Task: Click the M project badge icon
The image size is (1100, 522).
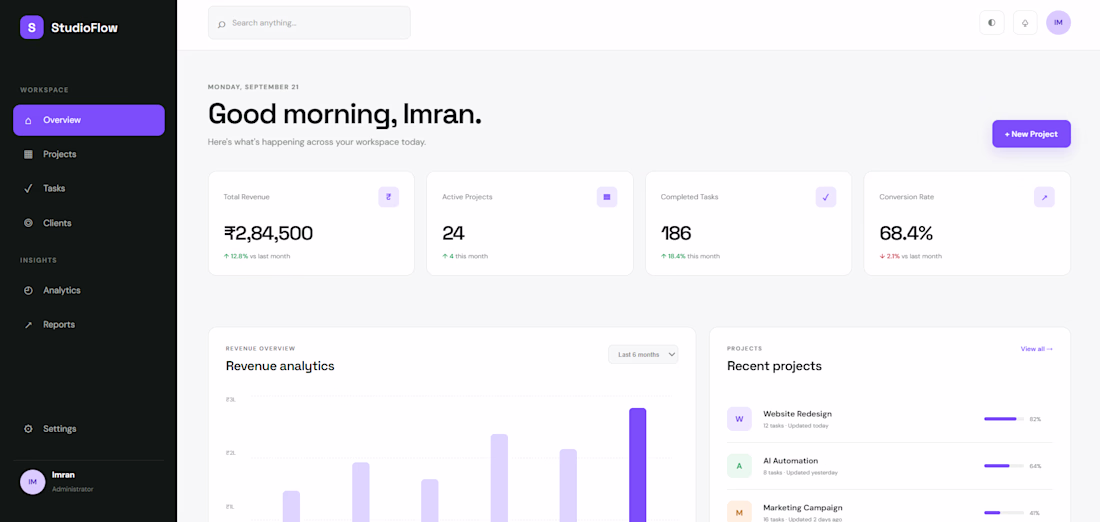Action: [739, 512]
